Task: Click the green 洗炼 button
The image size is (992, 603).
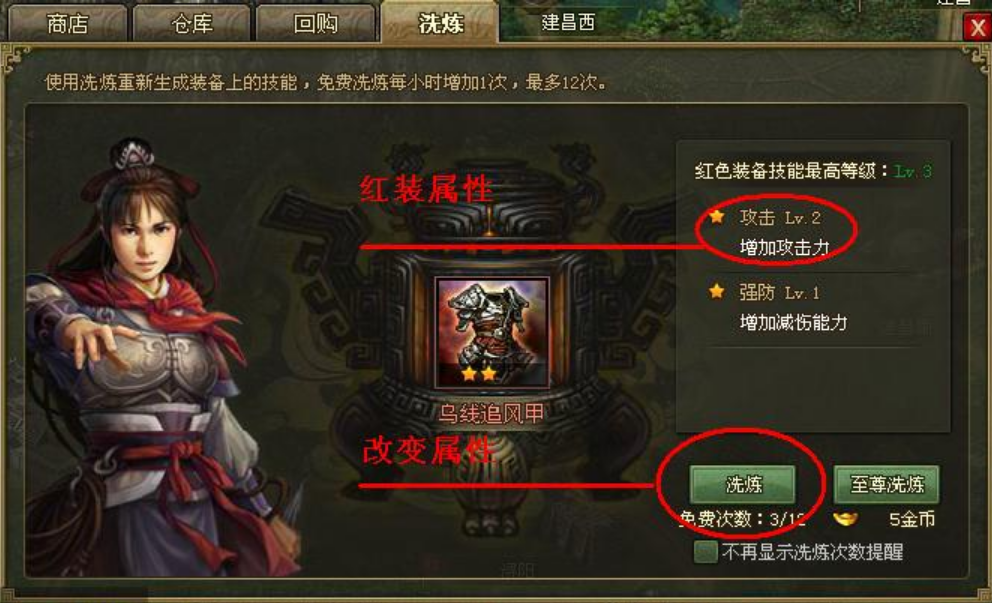Action: pos(743,485)
